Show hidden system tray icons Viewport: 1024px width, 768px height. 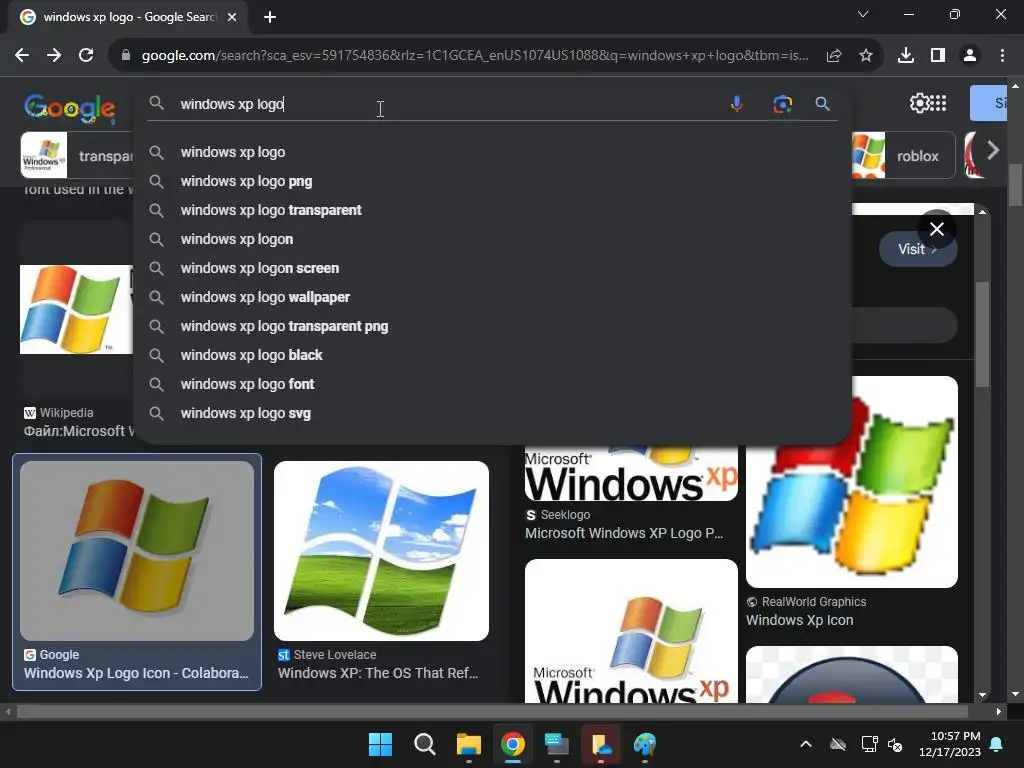point(806,744)
